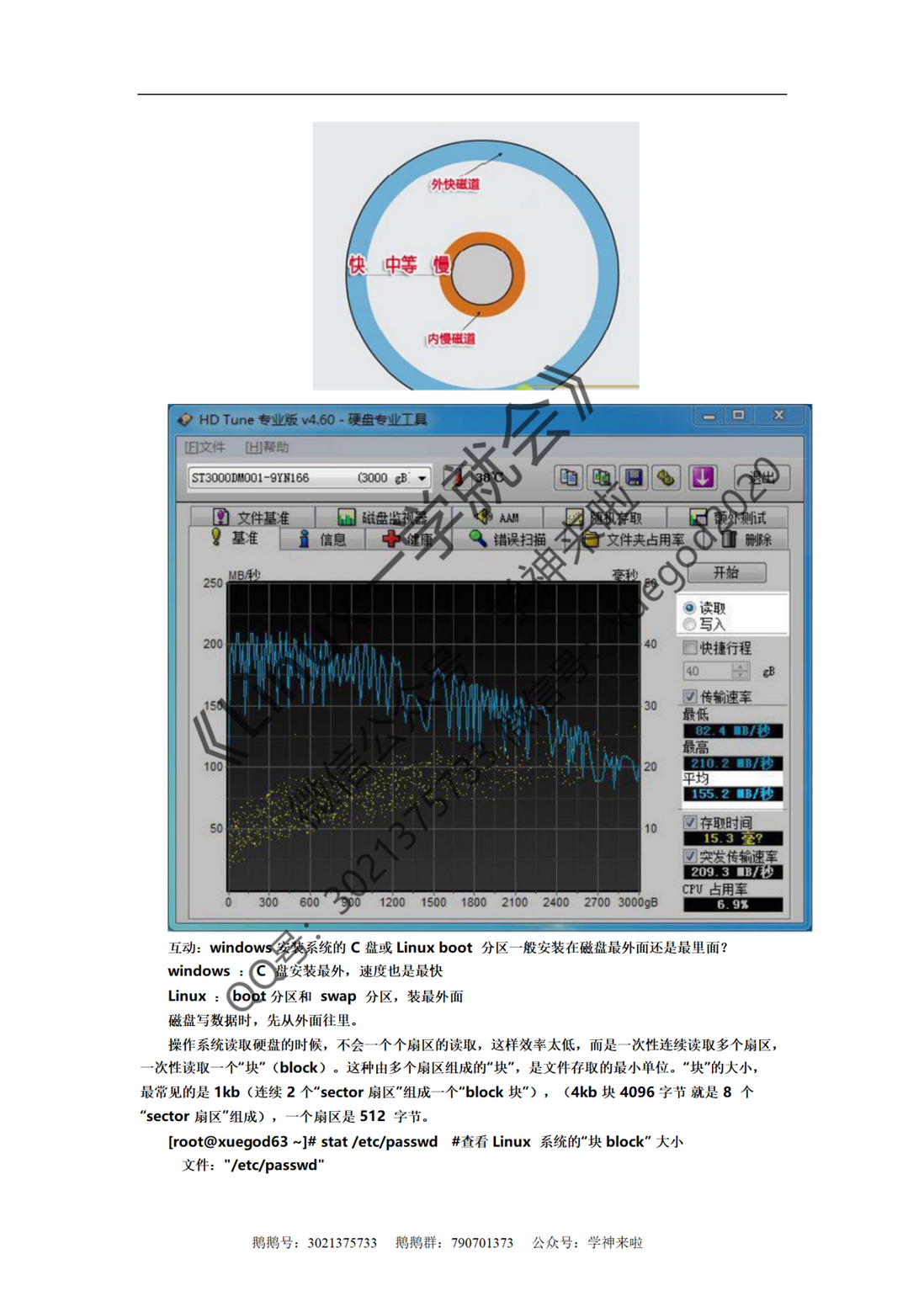Toggle the 存取时间 access time checkbox
924x1307 pixels.
click(690, 822)
